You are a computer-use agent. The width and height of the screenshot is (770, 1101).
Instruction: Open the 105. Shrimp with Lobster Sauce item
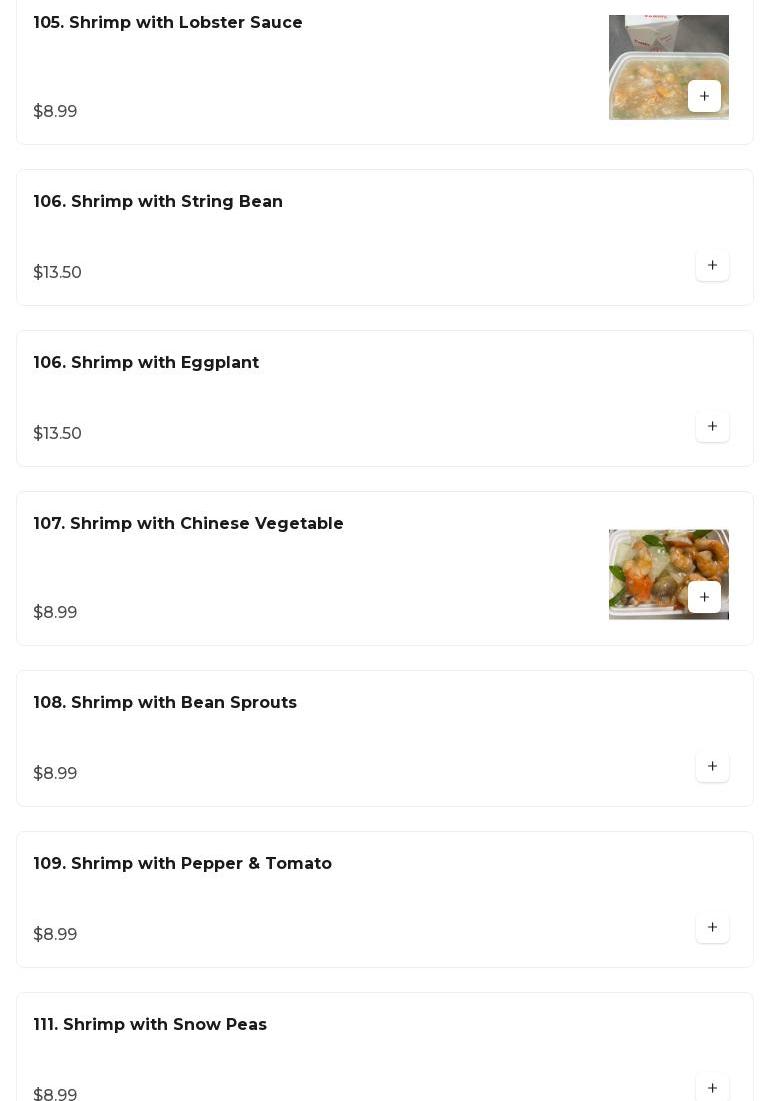(168, 23)
